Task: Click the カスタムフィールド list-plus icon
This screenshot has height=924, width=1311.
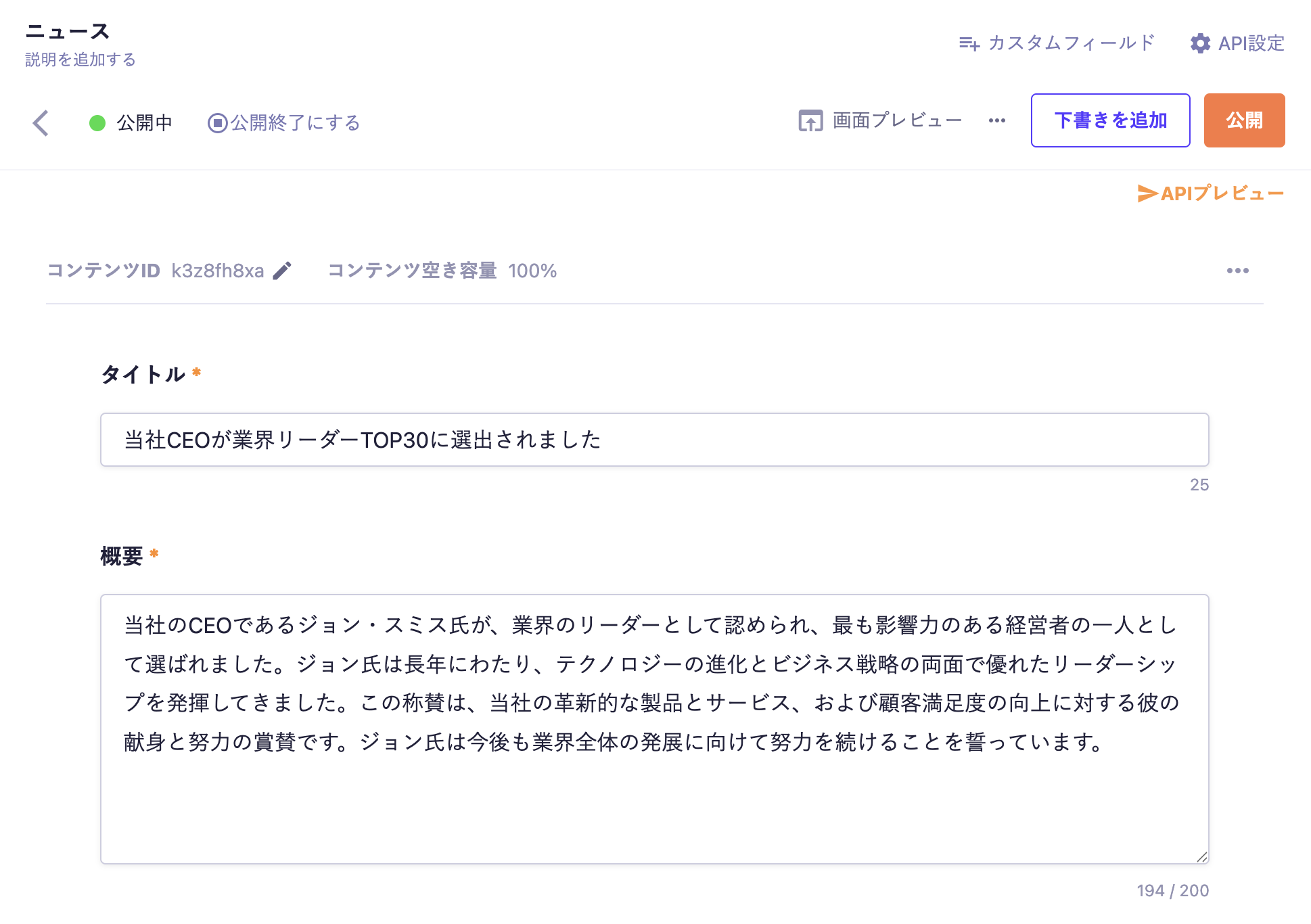Action: pos(969,44)
